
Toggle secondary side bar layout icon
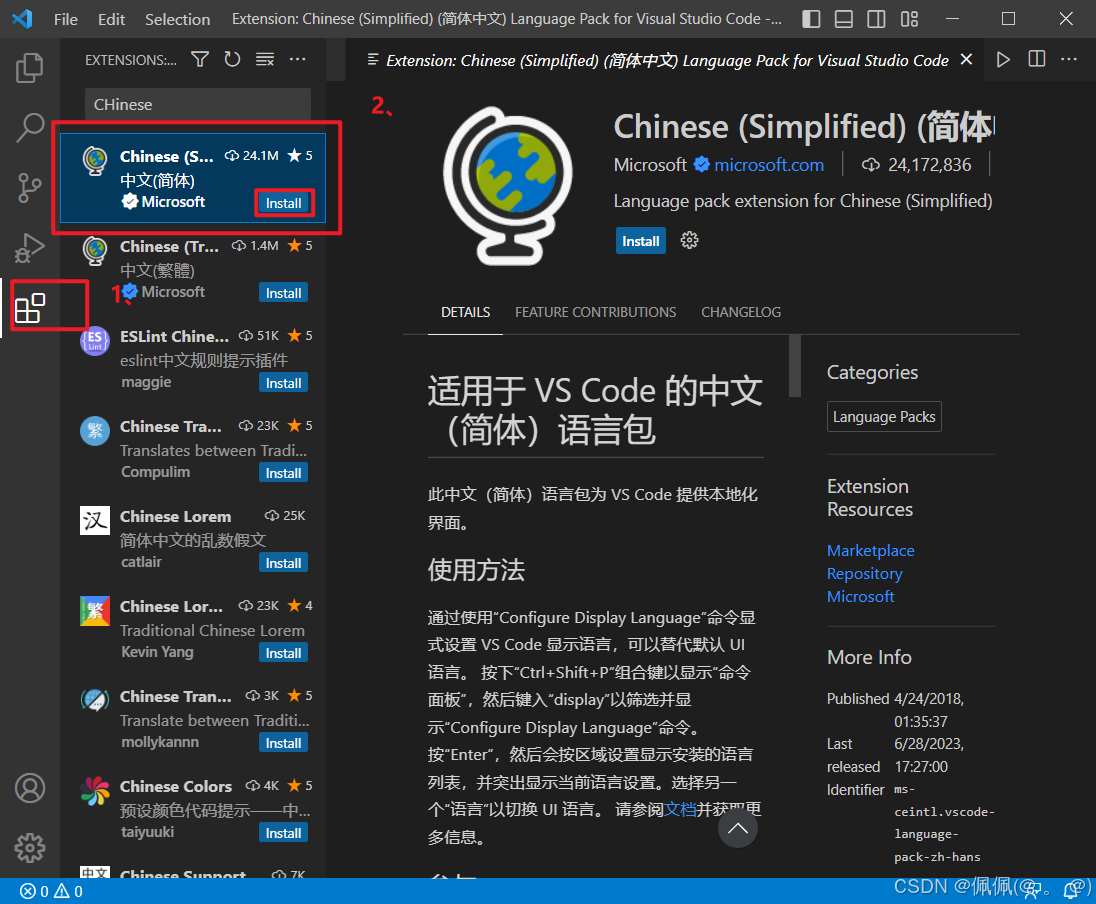[x=876, y=19]
